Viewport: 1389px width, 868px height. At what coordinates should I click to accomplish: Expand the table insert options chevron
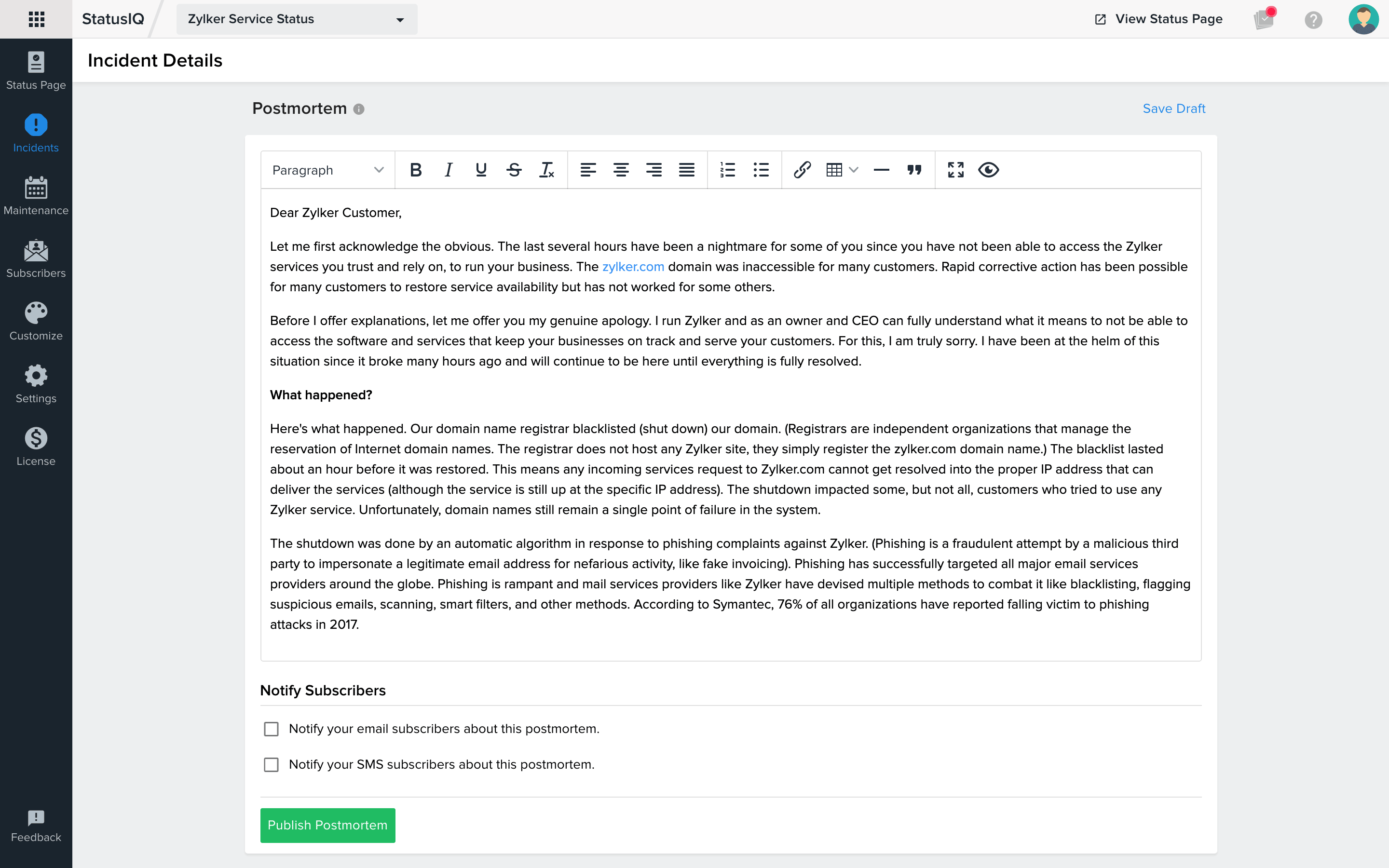click(854, 169)
